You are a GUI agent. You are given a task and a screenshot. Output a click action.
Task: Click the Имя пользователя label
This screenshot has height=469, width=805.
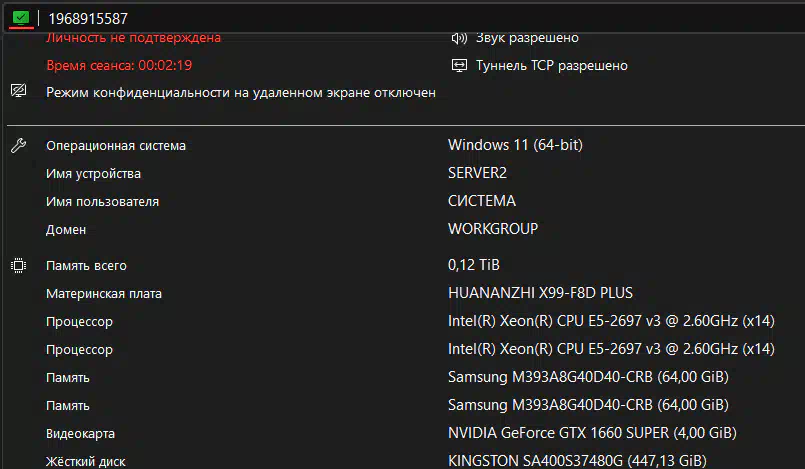[x=103, y=202]
